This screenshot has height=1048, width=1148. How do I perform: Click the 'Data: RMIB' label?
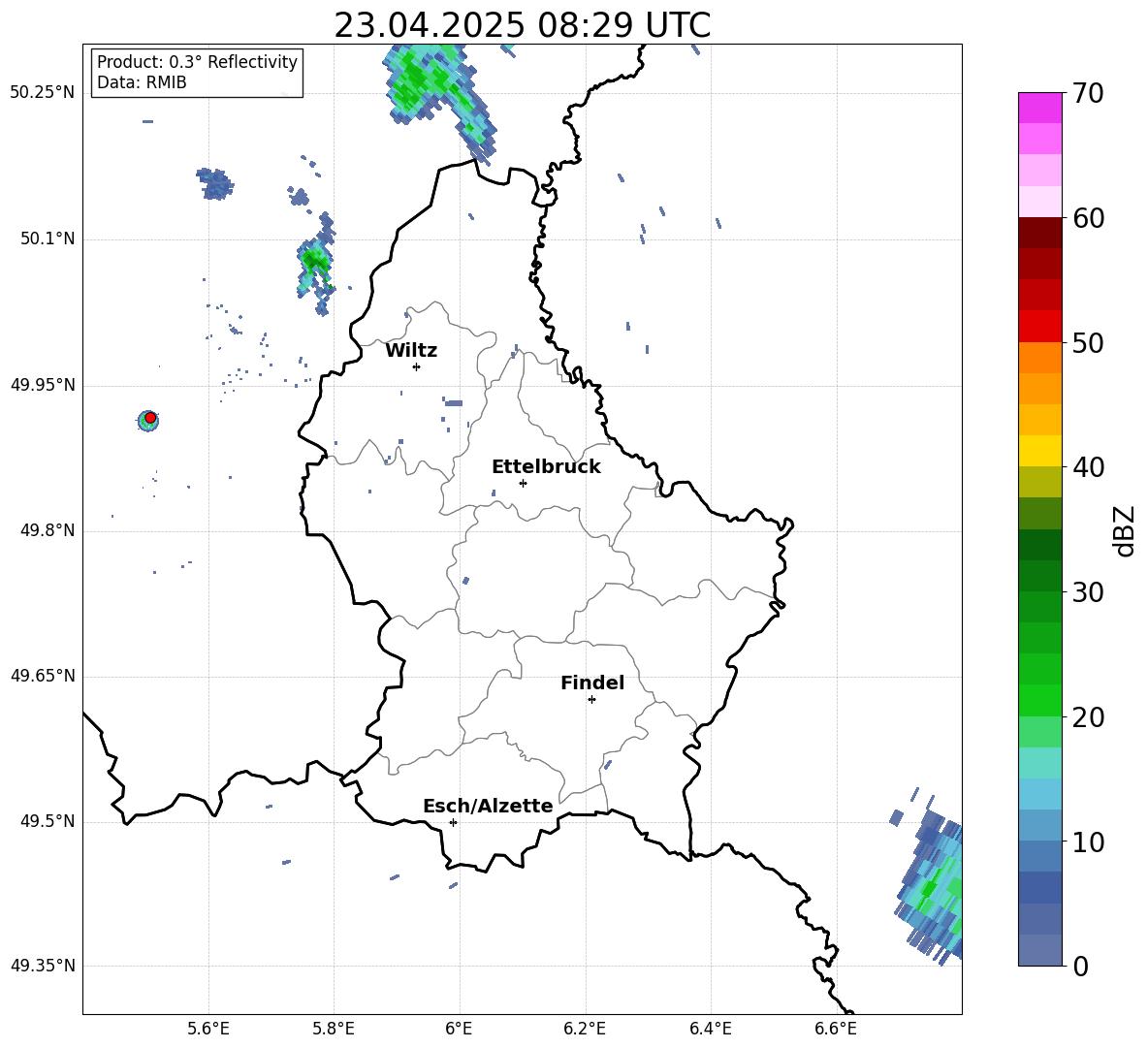point(142,82)
